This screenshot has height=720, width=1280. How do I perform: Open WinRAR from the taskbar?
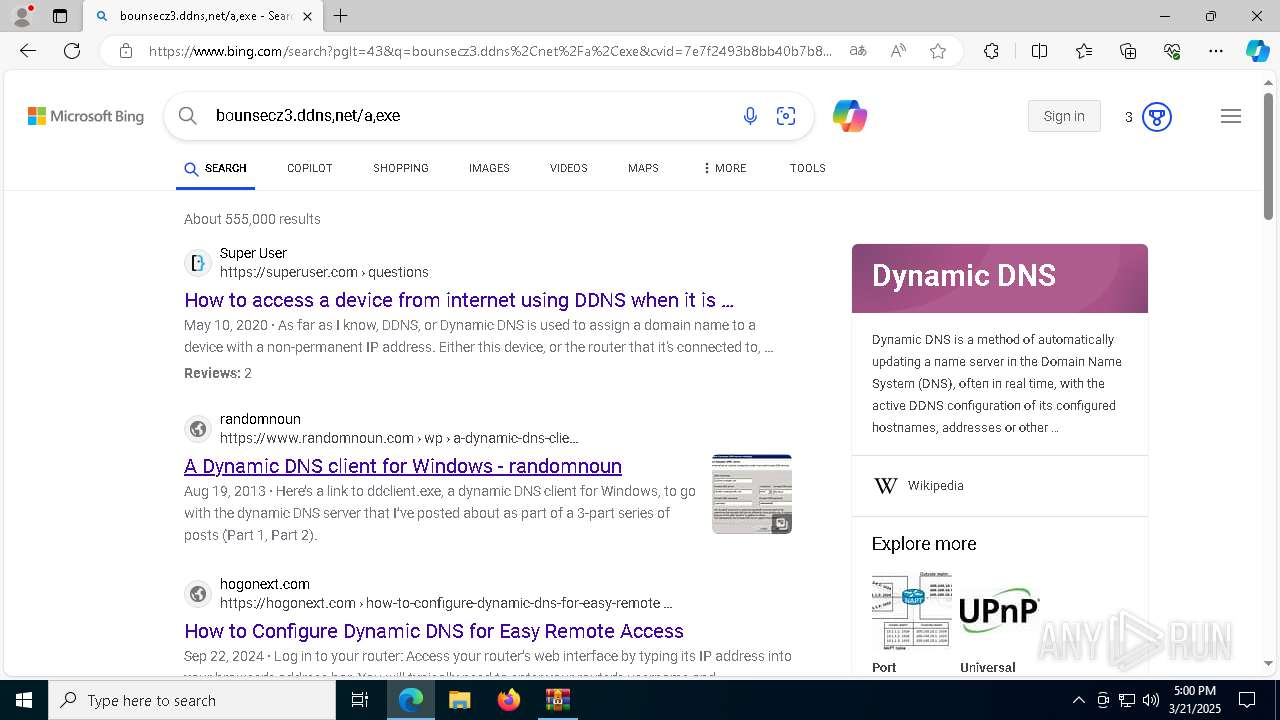click(x=557, y=700)
